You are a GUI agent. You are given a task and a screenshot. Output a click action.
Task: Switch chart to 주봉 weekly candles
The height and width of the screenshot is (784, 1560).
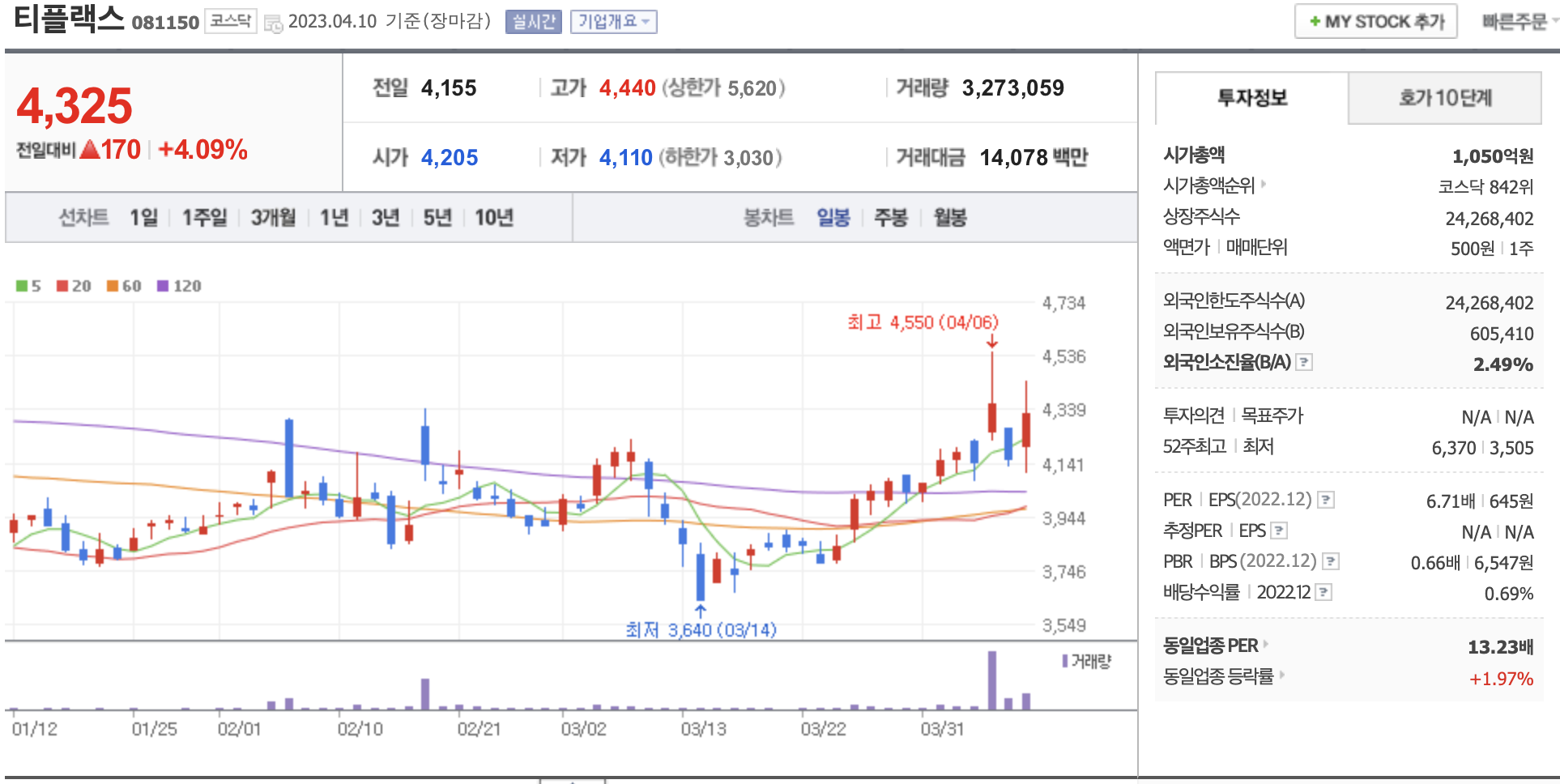pos(890,217)
